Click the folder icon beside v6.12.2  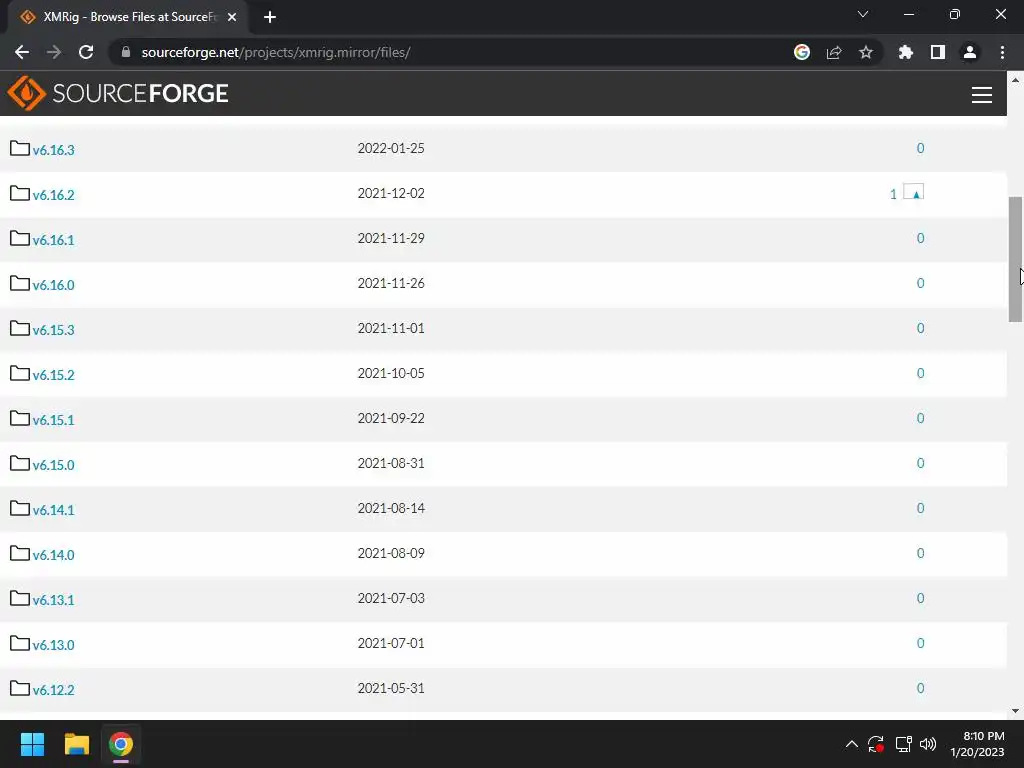(x=20, y=688)
